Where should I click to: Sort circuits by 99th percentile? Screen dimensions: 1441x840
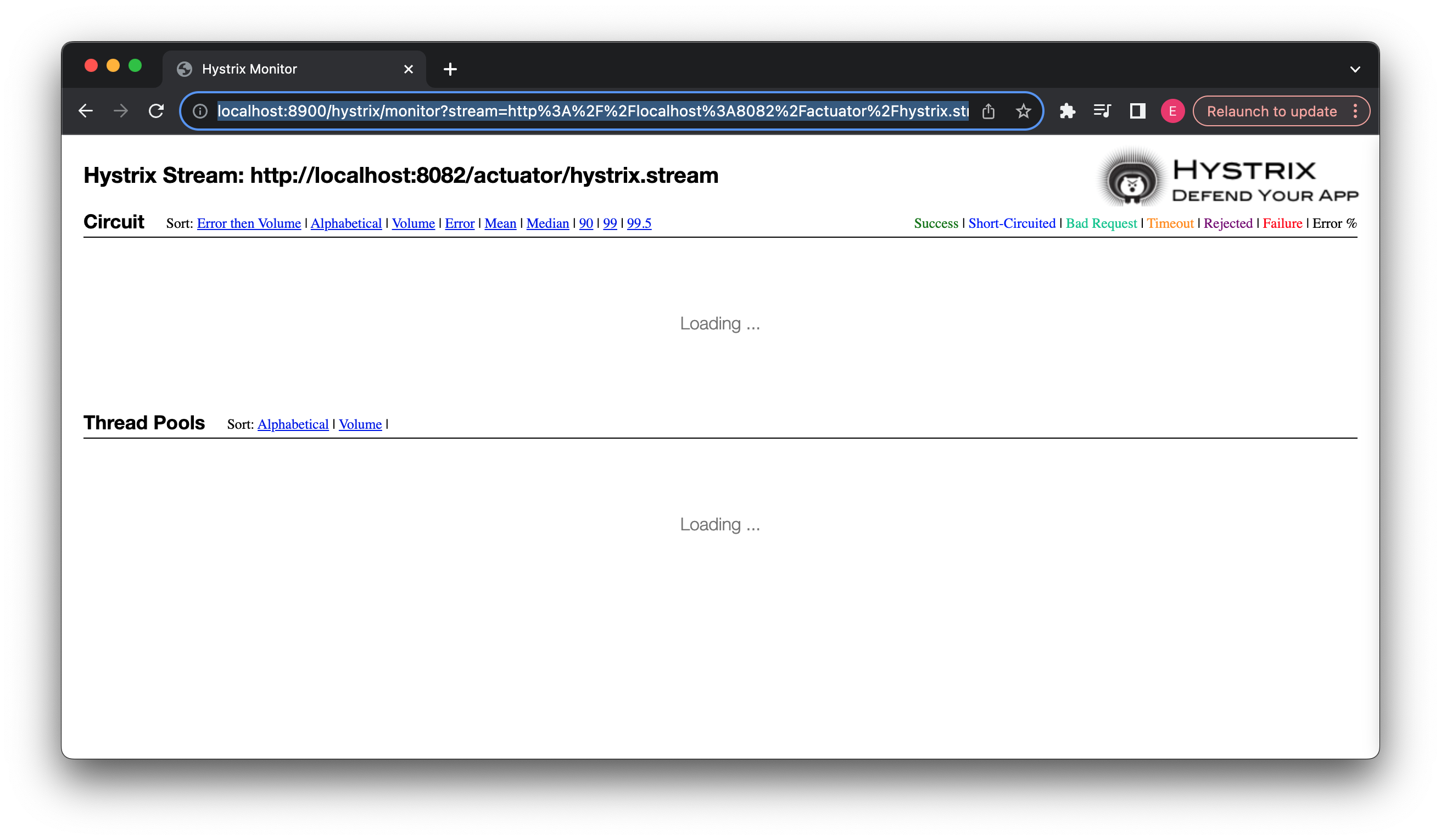609,222
